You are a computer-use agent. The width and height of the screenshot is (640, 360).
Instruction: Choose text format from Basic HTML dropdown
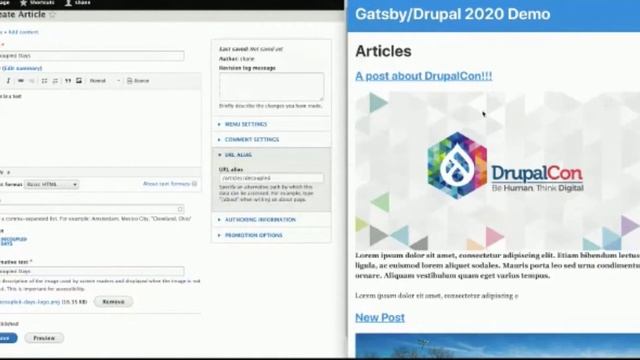point(51,184)
